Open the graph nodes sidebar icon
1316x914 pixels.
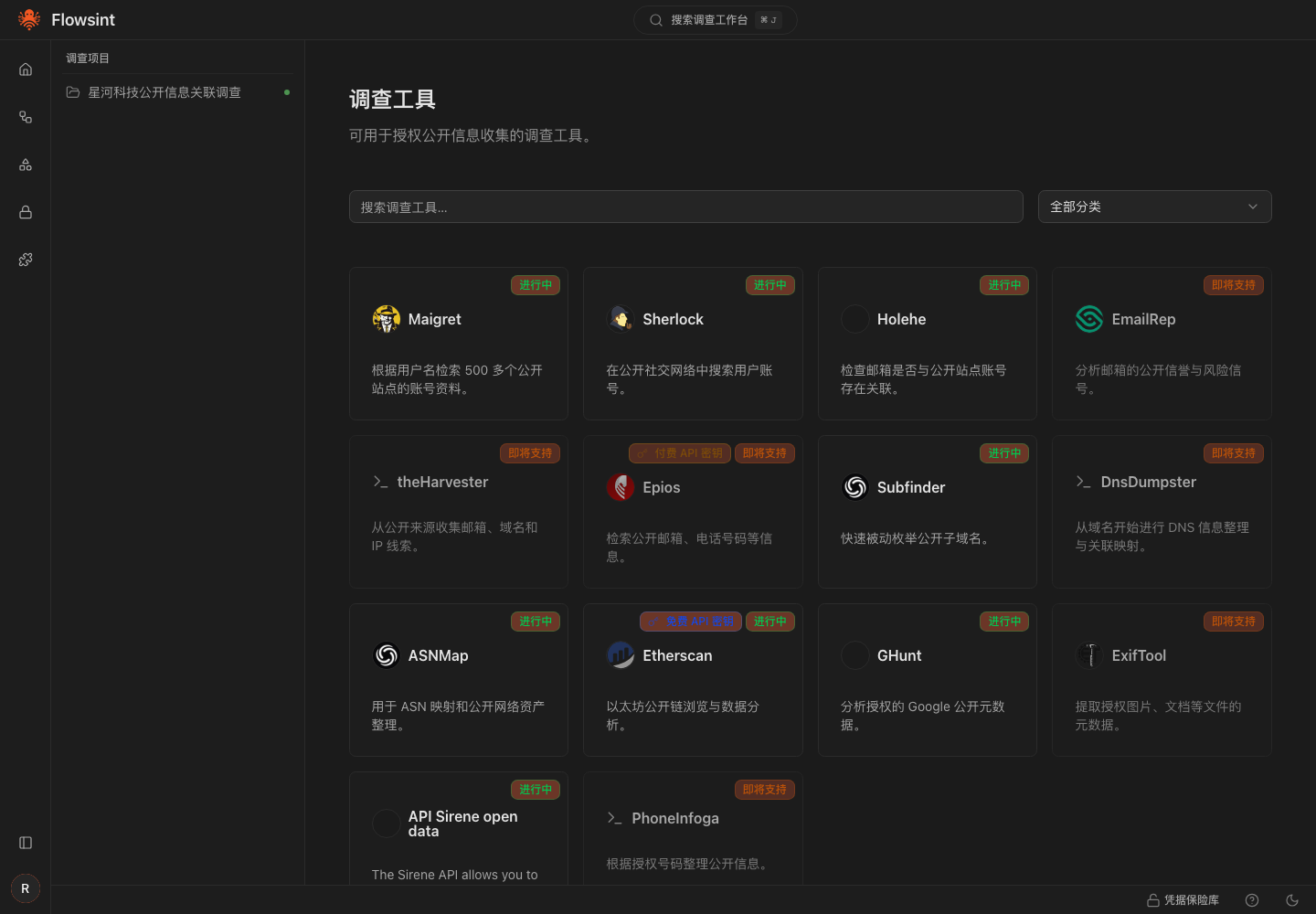tap(26, 117)
